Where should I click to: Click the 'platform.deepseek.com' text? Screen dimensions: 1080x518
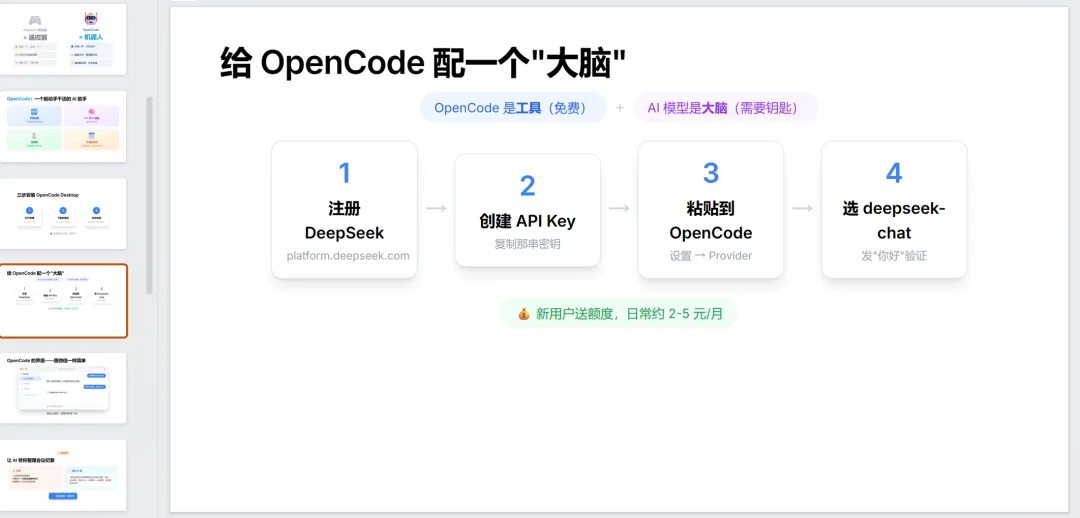(x=348, y=256)
